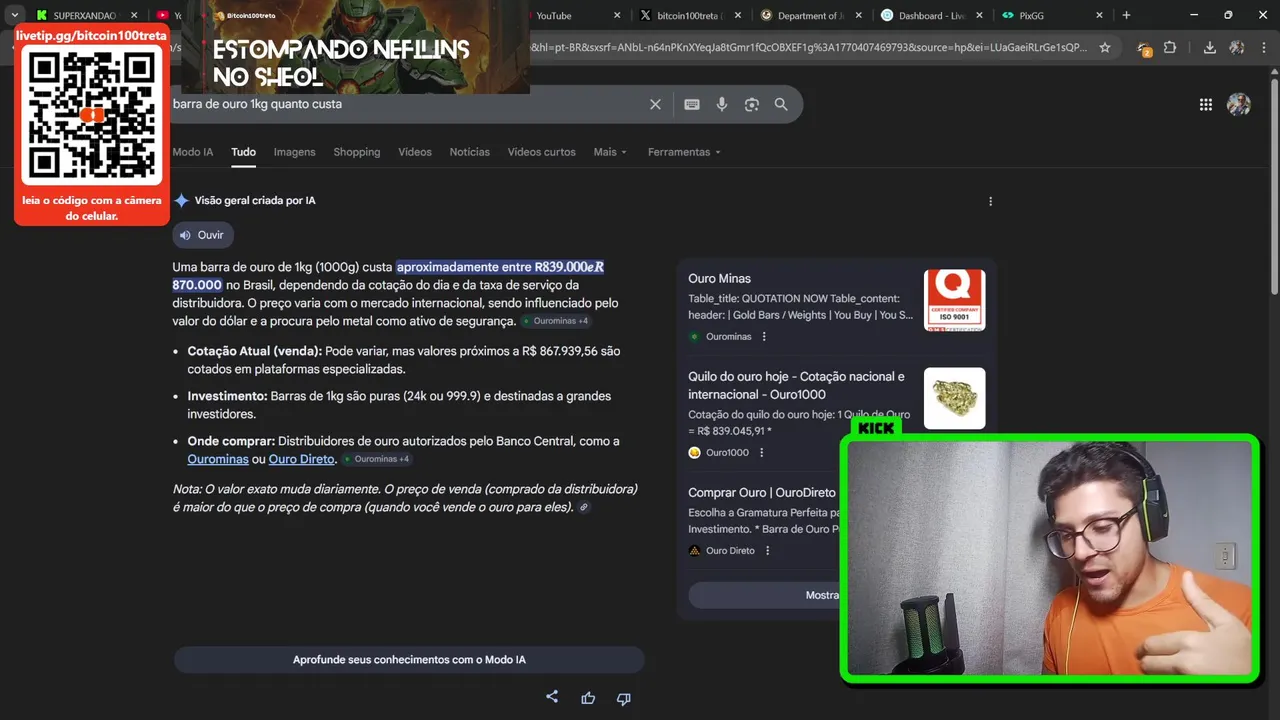This screenshot has width=1280, height=720.
Task: Switch to the Modo IA tab
Action: click(x=193, y=152)
